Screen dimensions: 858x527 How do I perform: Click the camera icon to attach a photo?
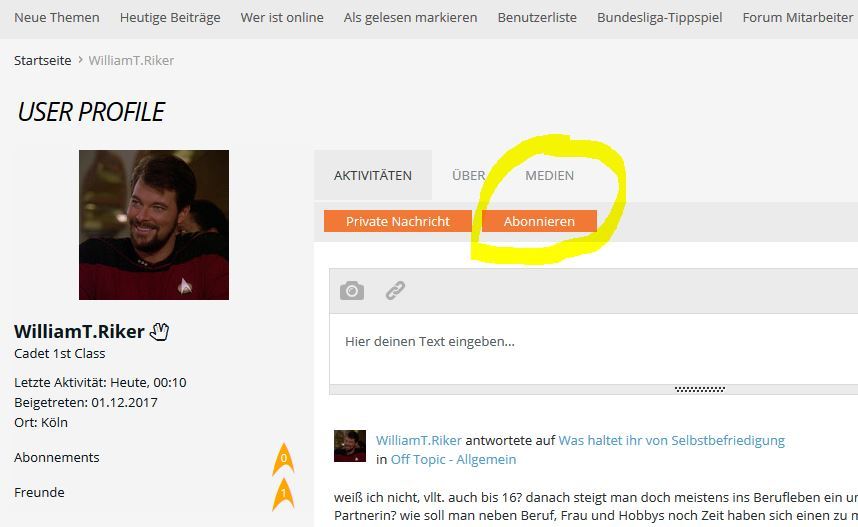351,291
